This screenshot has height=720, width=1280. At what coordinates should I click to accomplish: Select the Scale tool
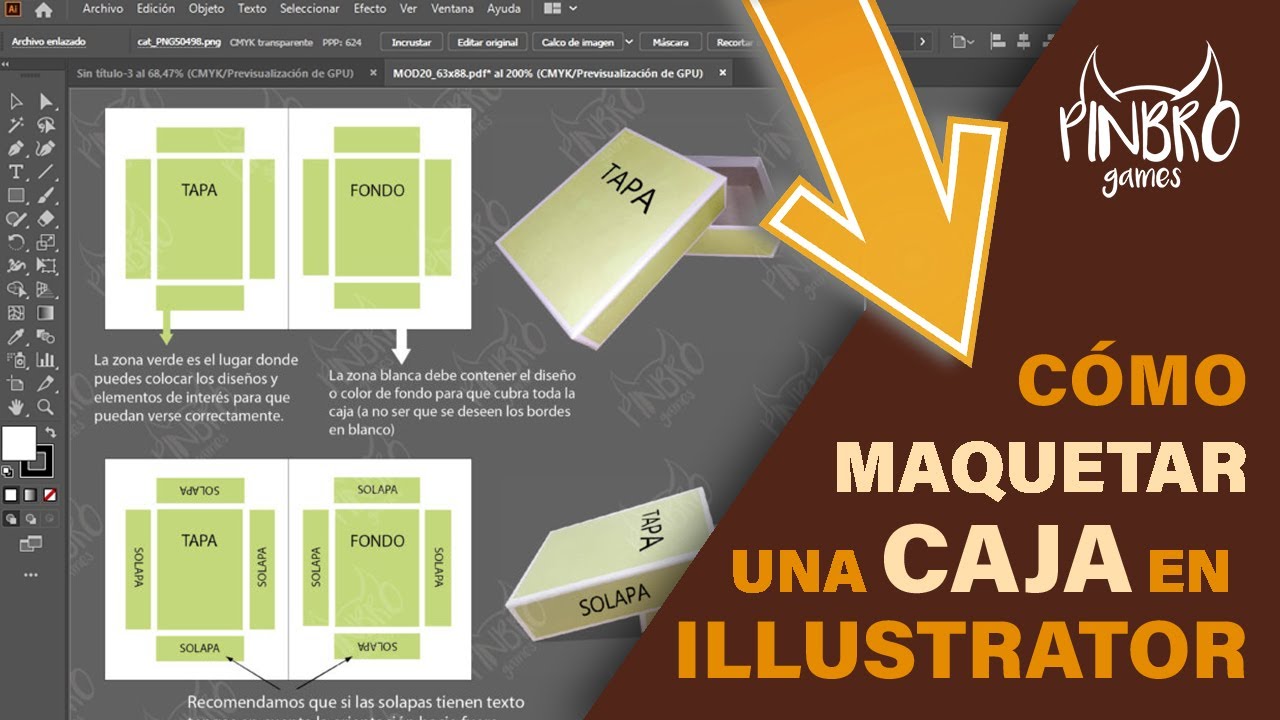45,242
